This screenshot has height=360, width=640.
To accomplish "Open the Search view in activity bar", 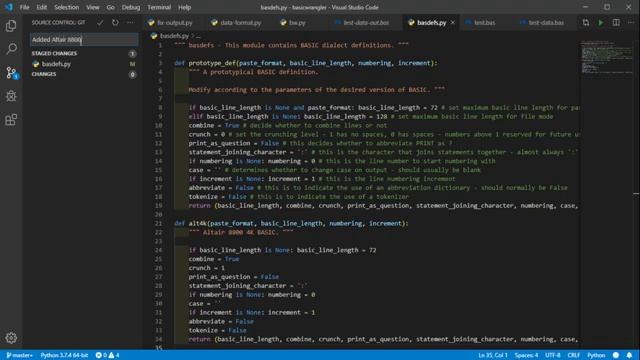I will 11,49.
